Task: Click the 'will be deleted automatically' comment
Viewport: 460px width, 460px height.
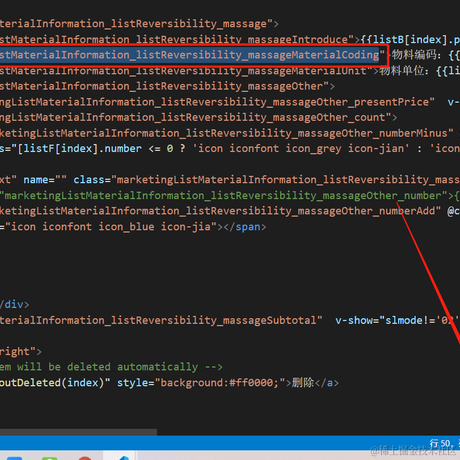Action: 107,367
